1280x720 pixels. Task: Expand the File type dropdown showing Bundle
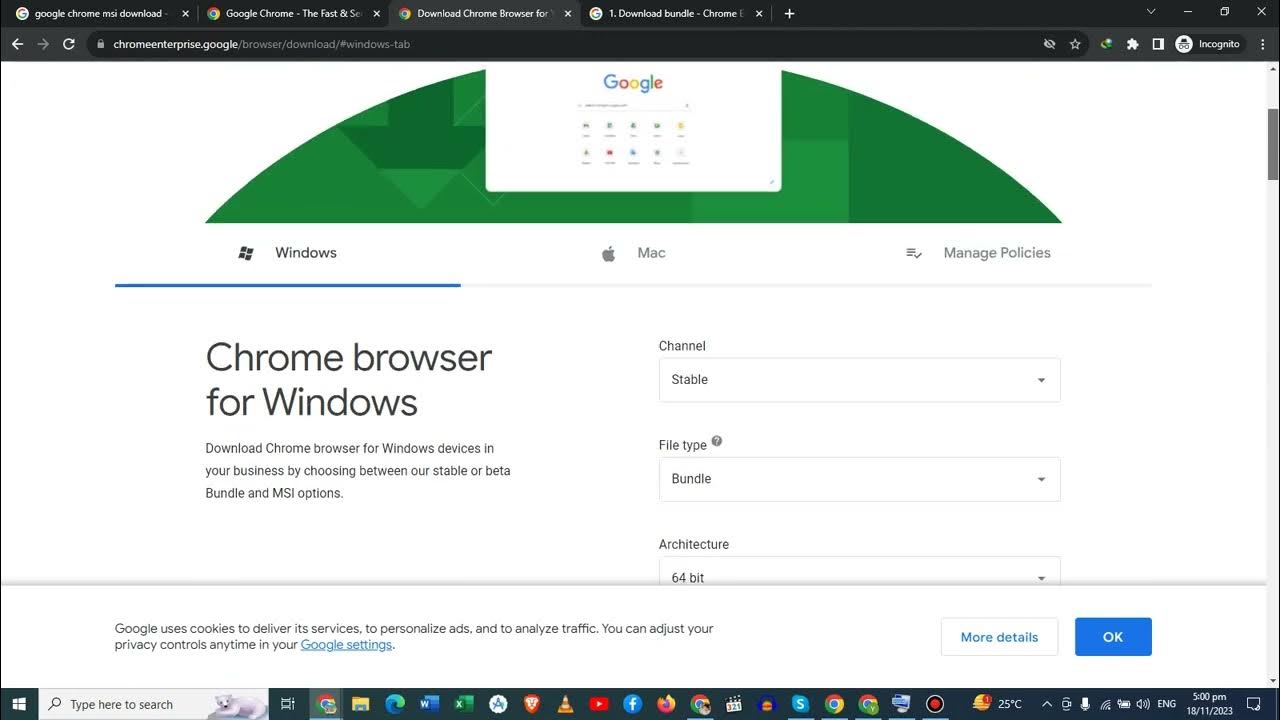tap(859, 479)
